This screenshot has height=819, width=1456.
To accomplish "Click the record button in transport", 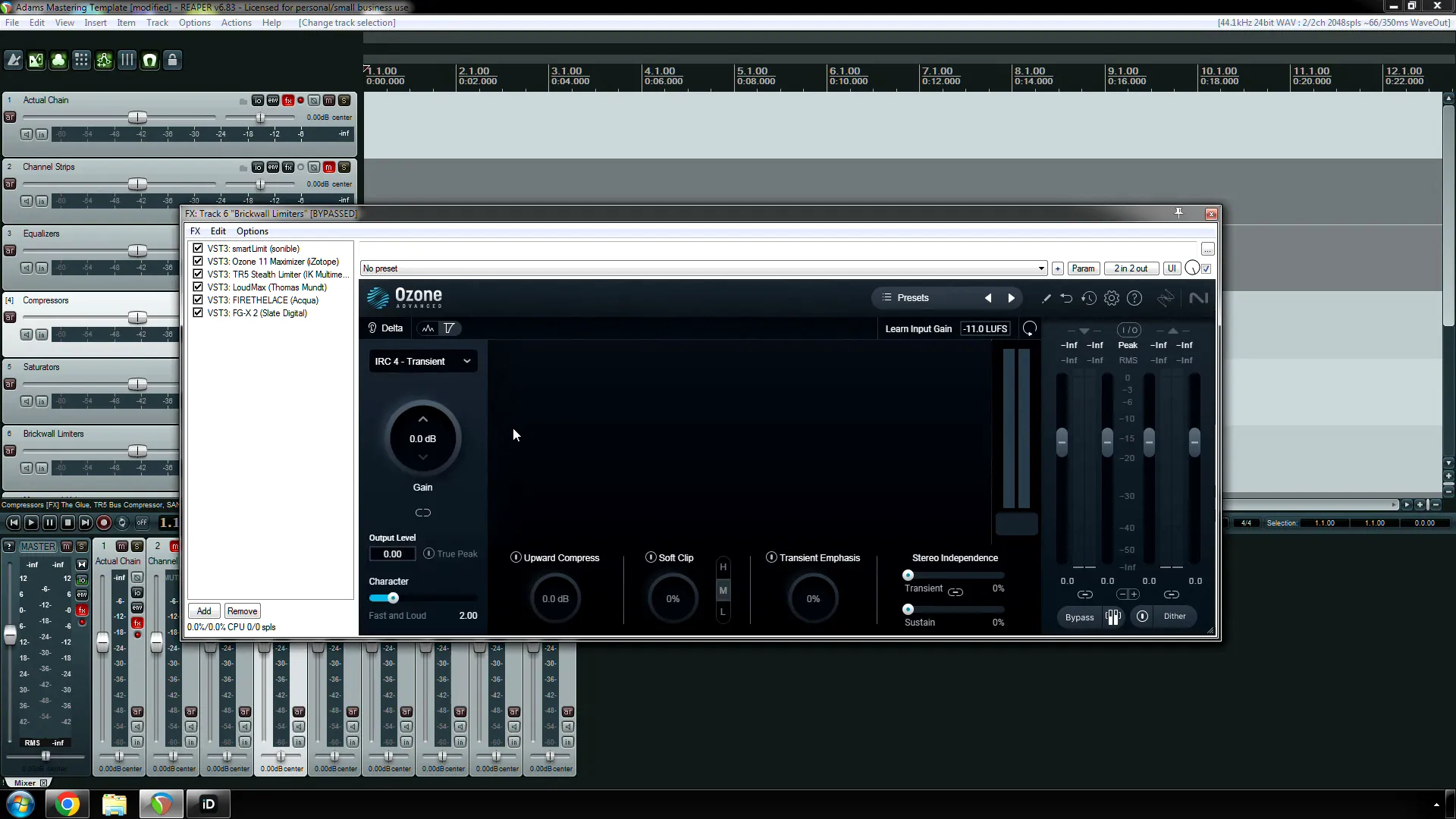I will coord(104,522).
